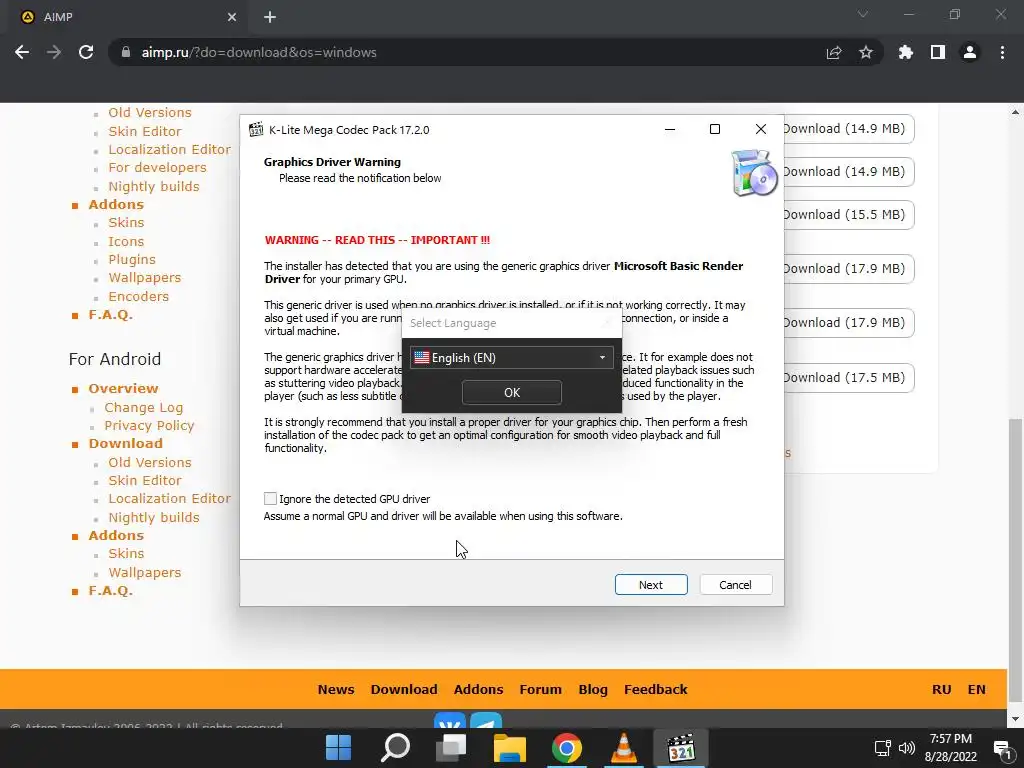
Task: Open Task View on taskbar
Action: (452, 748)
